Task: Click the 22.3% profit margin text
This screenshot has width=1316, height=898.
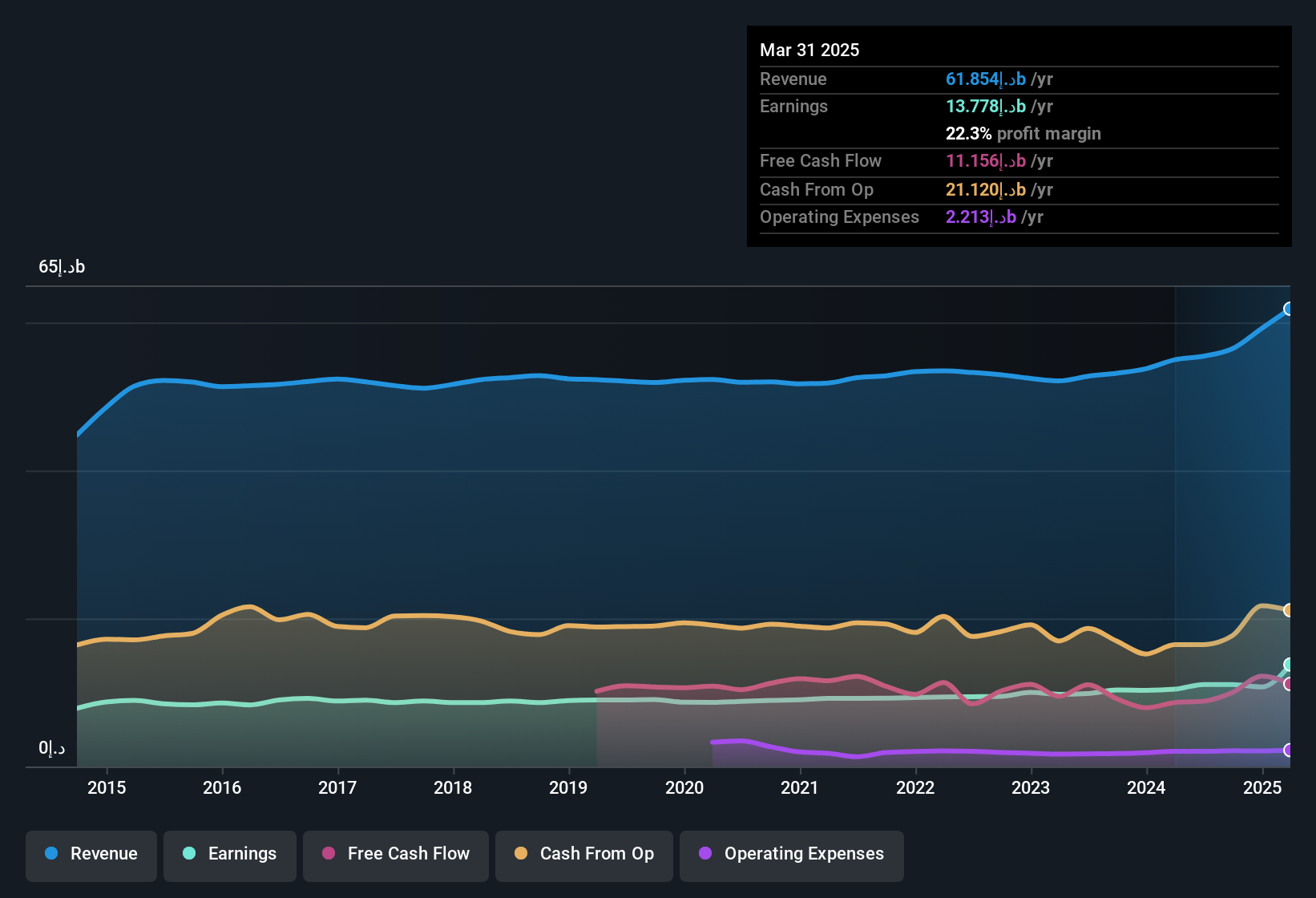Action: click(1023, 133)
